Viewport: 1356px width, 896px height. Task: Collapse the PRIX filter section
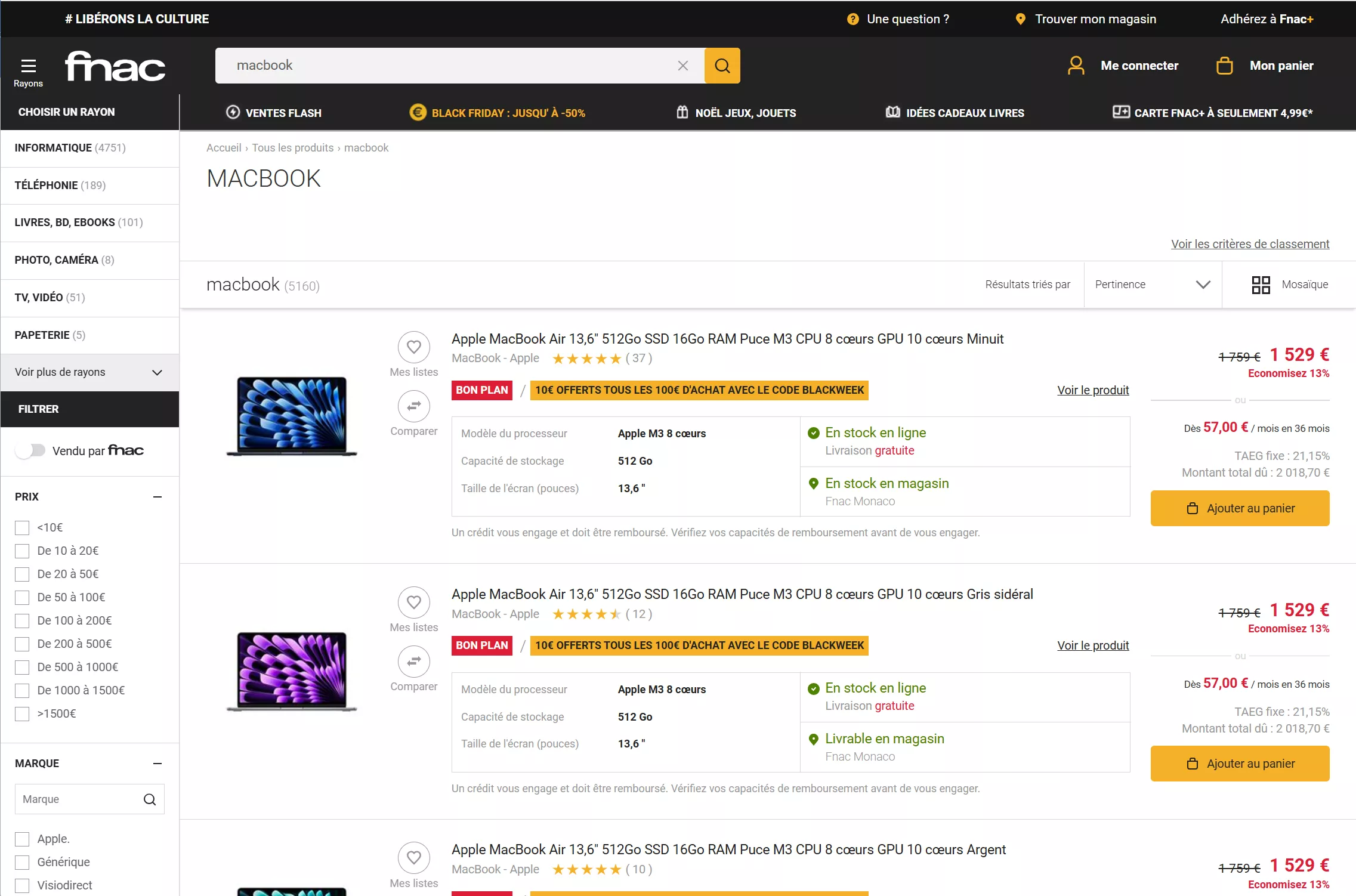157,497
